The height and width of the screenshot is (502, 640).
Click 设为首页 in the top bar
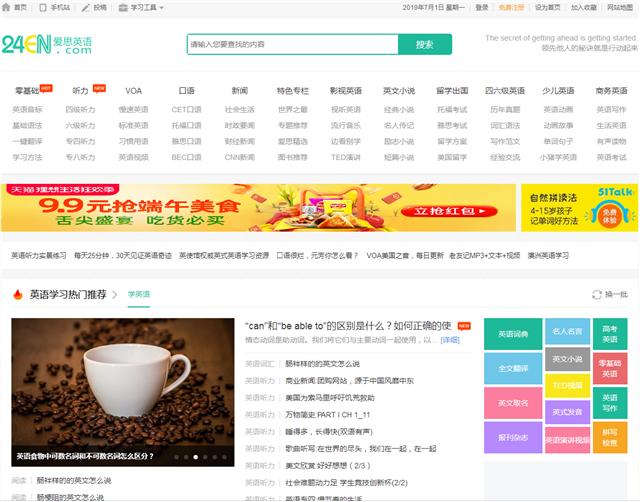pos(547,8)
